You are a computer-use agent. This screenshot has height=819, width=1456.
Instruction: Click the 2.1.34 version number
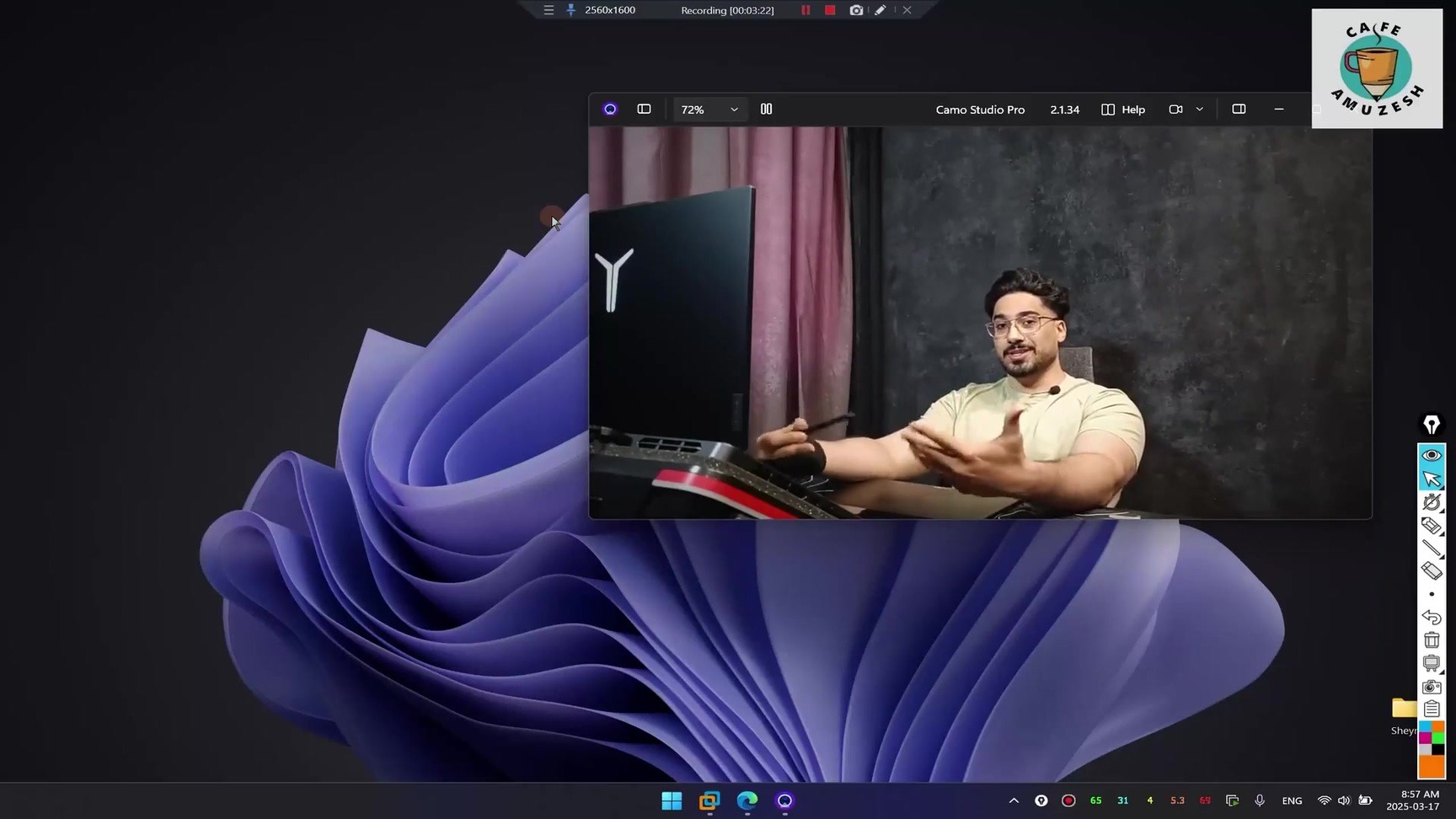pos(1065,110)
